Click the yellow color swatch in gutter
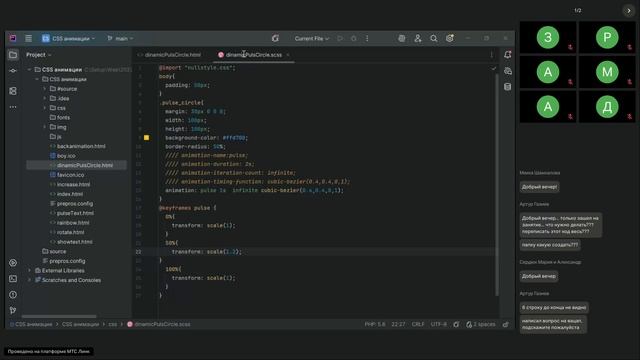Screen dimensions: 640x360 tap(146, 138)
